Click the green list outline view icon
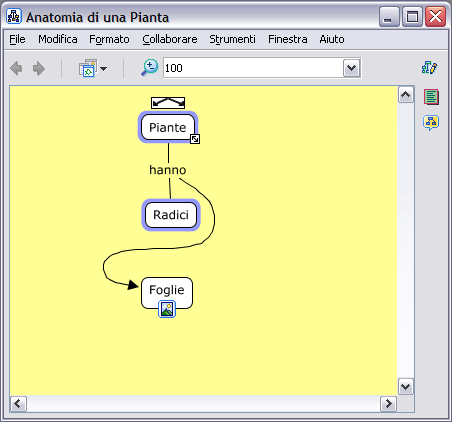 [x=431, y=97]
